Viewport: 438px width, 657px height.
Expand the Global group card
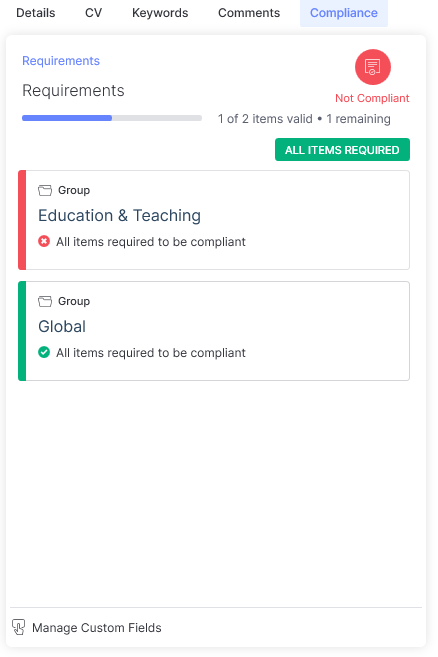(x=214, y=331)
